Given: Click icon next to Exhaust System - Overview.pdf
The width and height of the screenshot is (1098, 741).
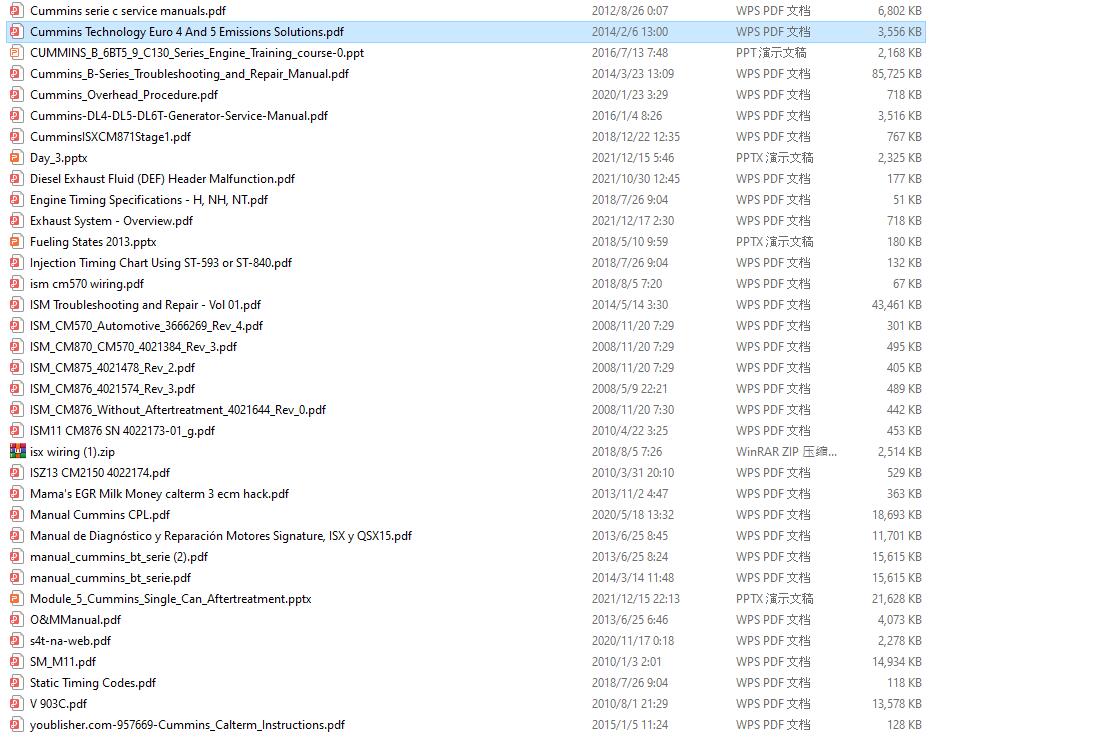Looking at the screenshot, I should coord(15,221).
